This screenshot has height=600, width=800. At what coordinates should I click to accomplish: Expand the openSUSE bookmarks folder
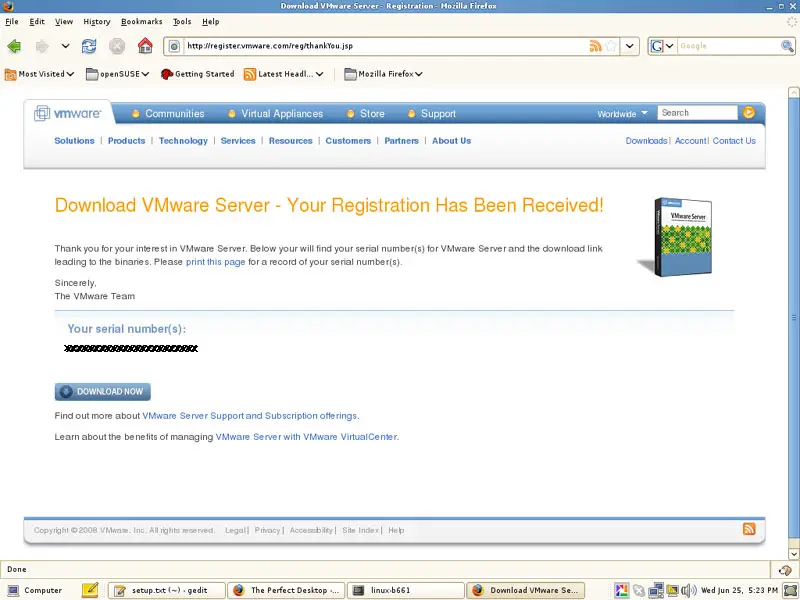pyautogui.click(x=117, y=74)
